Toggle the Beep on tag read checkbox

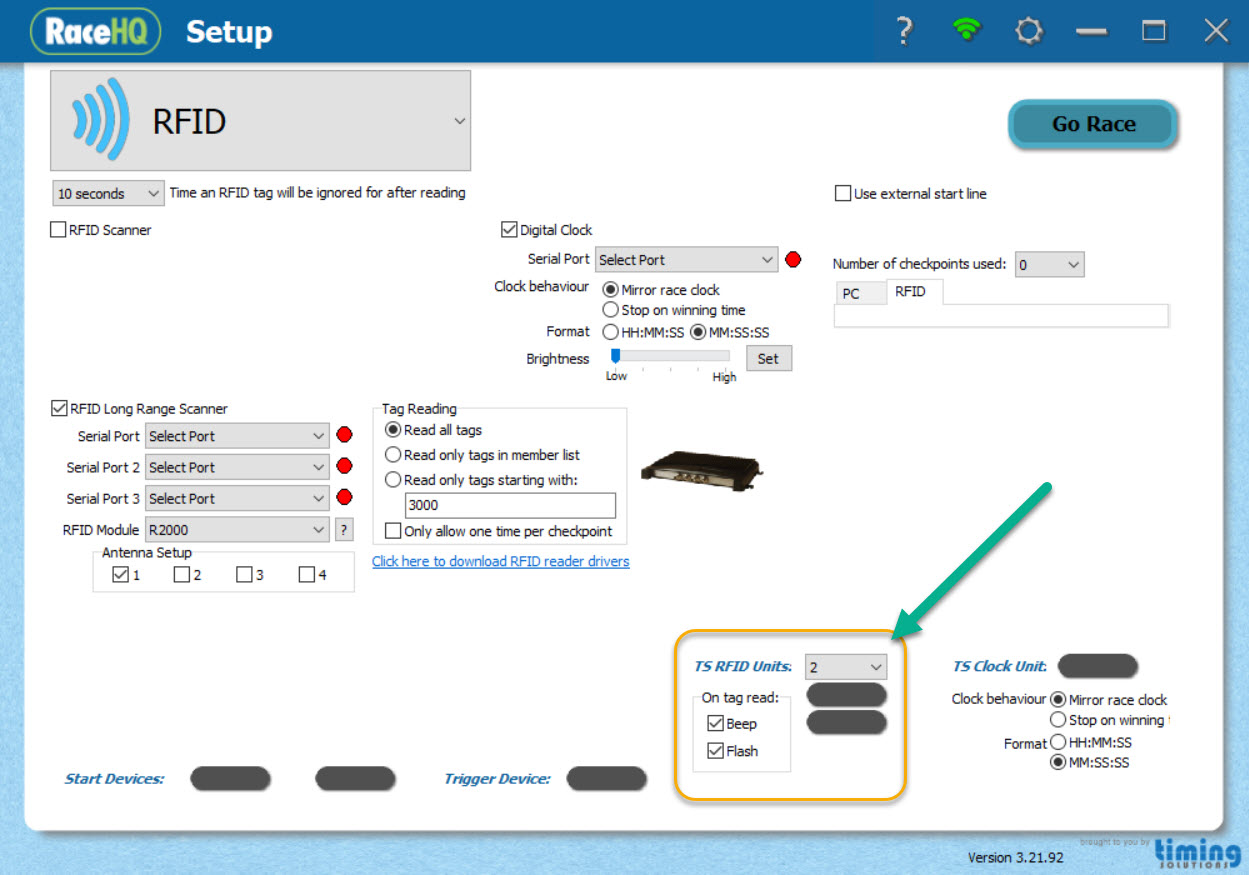click(x=715, y=724)
